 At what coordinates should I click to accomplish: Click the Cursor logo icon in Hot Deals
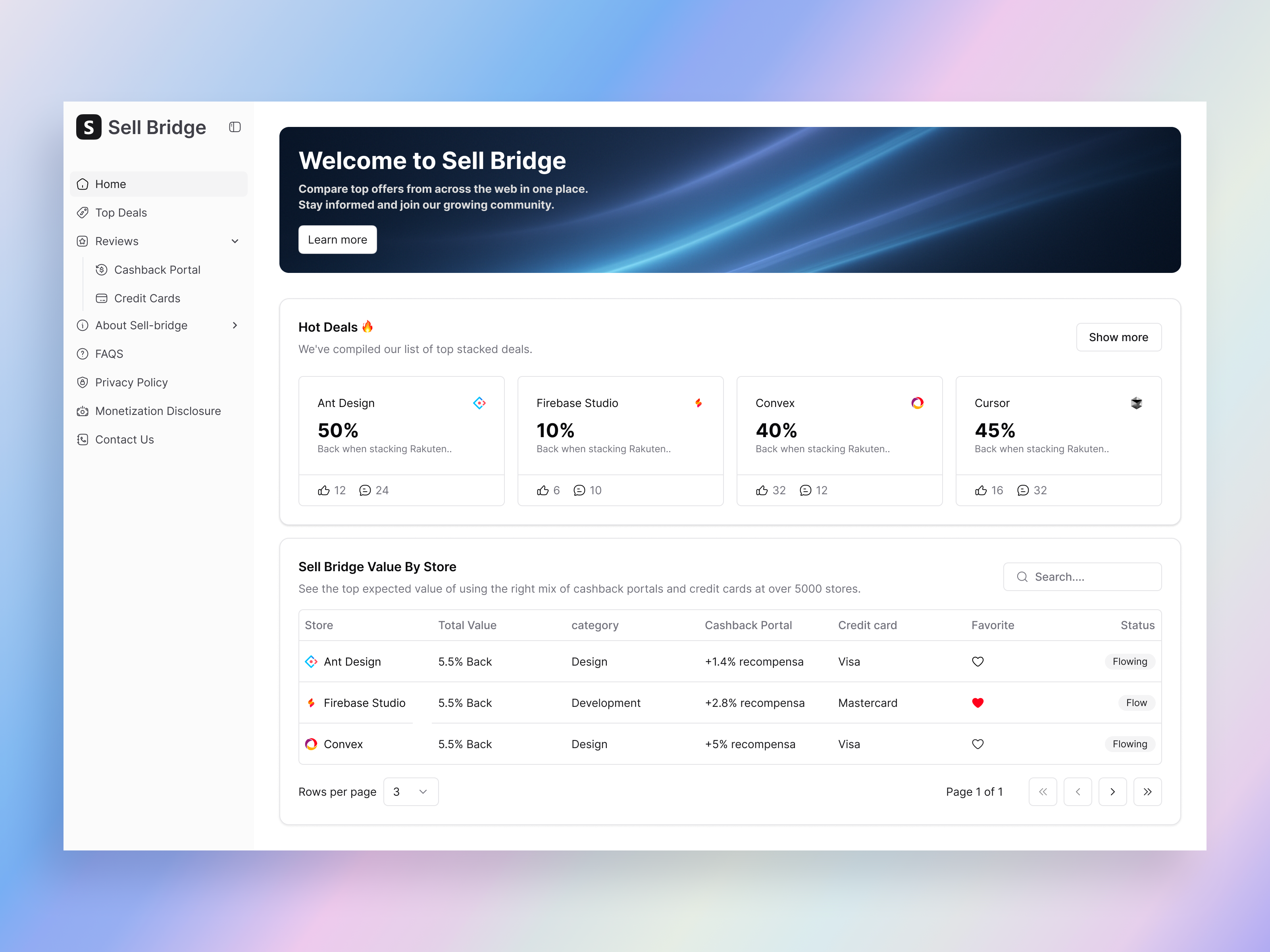click(1136, 403)
